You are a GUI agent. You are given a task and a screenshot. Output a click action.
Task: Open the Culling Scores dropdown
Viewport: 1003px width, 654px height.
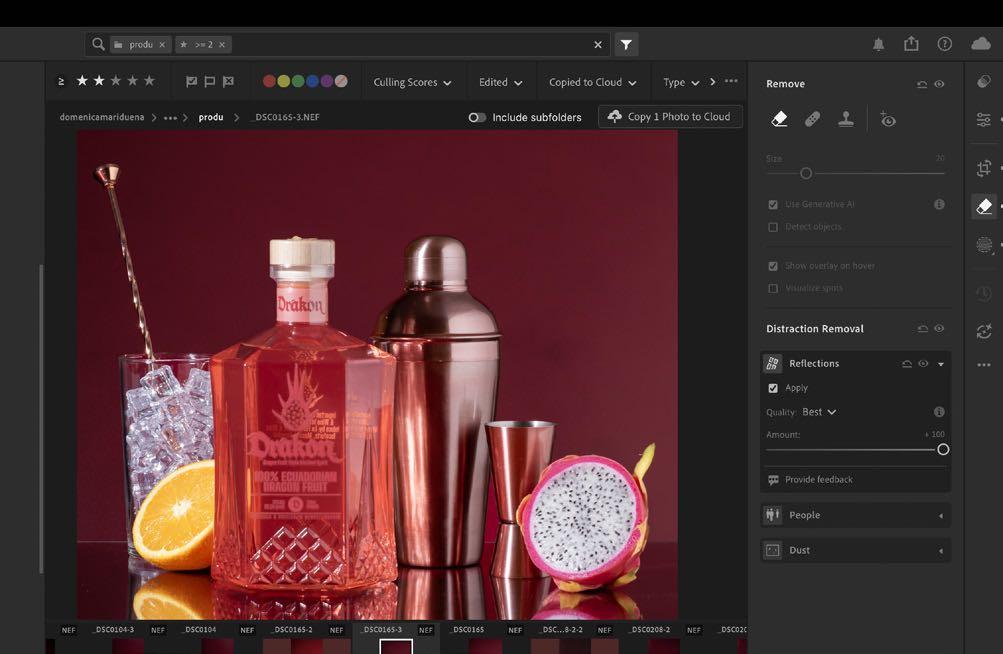pos(412,82)
